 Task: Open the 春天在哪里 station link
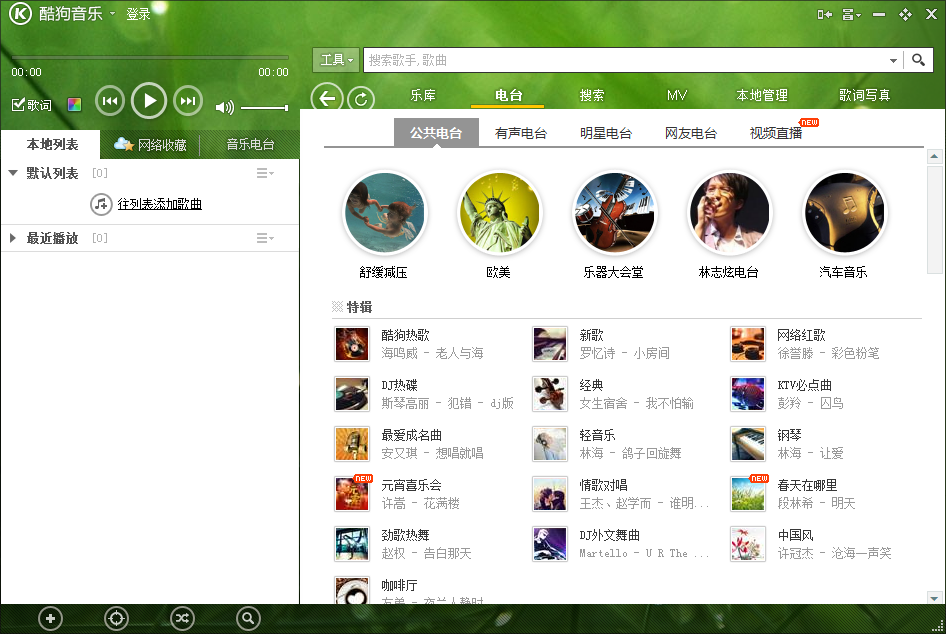coord(807,485)
